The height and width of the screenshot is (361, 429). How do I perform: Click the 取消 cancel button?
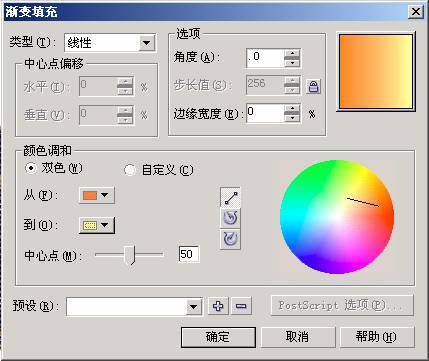point(297,337)
